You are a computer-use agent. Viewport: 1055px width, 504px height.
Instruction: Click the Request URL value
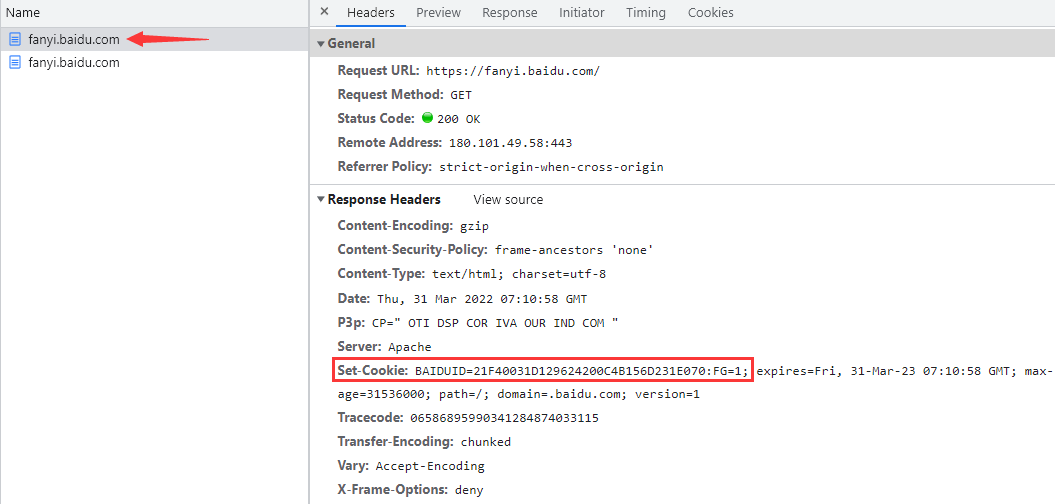tap(512, 71)
